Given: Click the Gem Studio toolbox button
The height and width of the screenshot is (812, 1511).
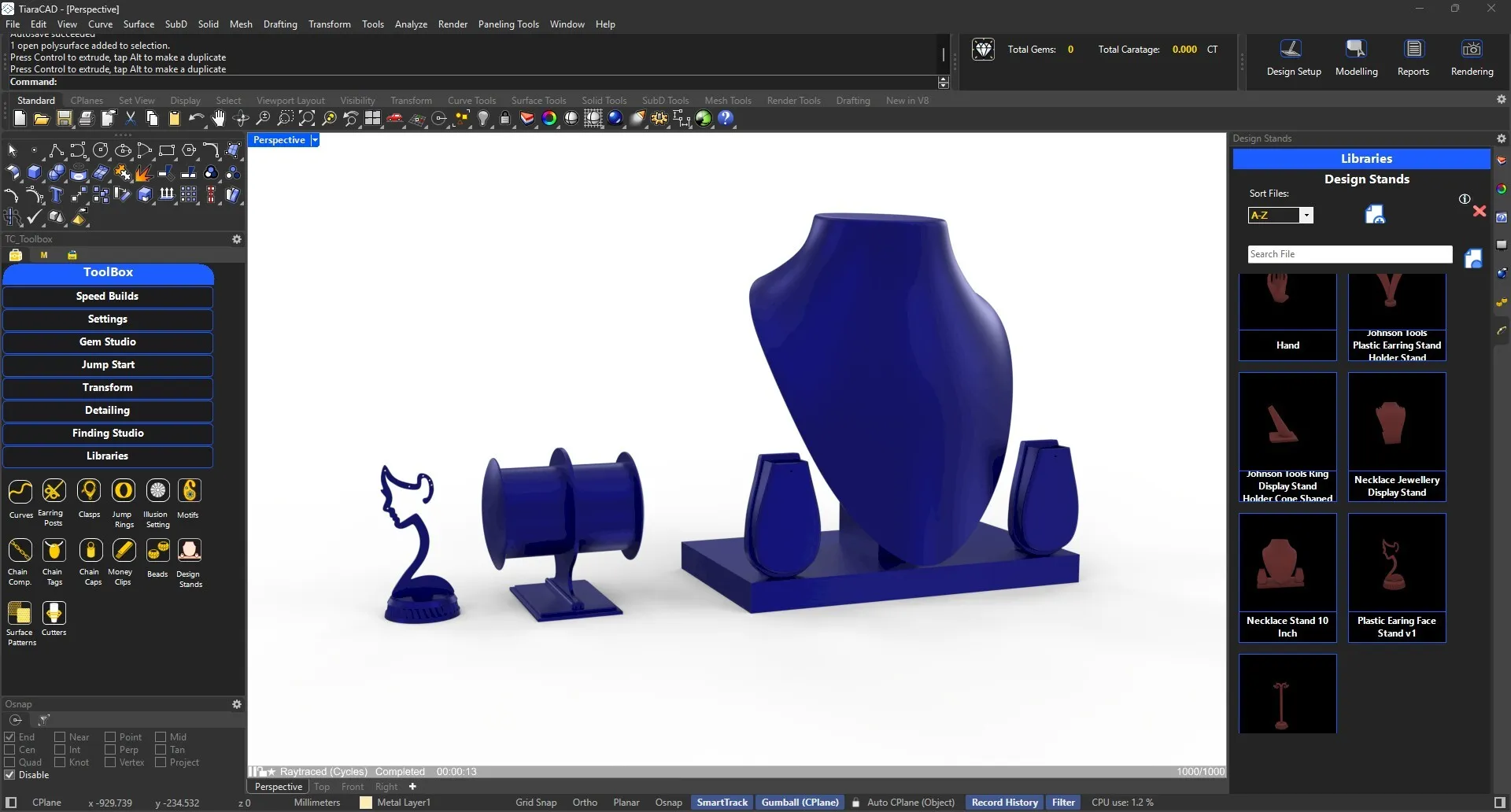Looking at the screenshot, I should (108, 342).
